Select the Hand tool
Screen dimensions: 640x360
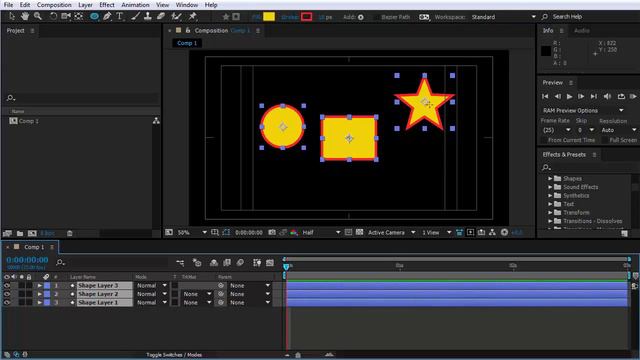click(x=25, y=16)
